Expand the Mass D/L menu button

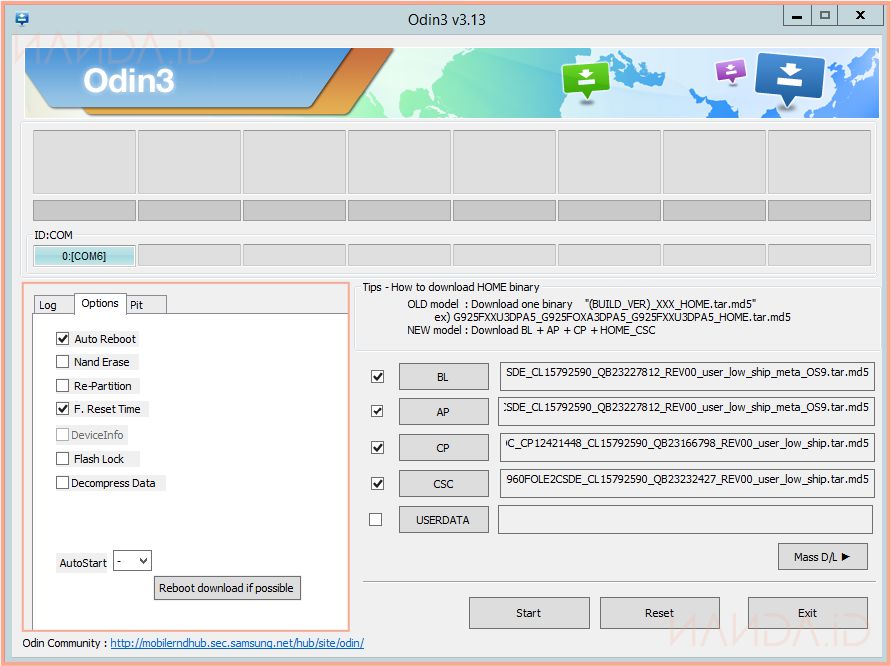(822, 557)
